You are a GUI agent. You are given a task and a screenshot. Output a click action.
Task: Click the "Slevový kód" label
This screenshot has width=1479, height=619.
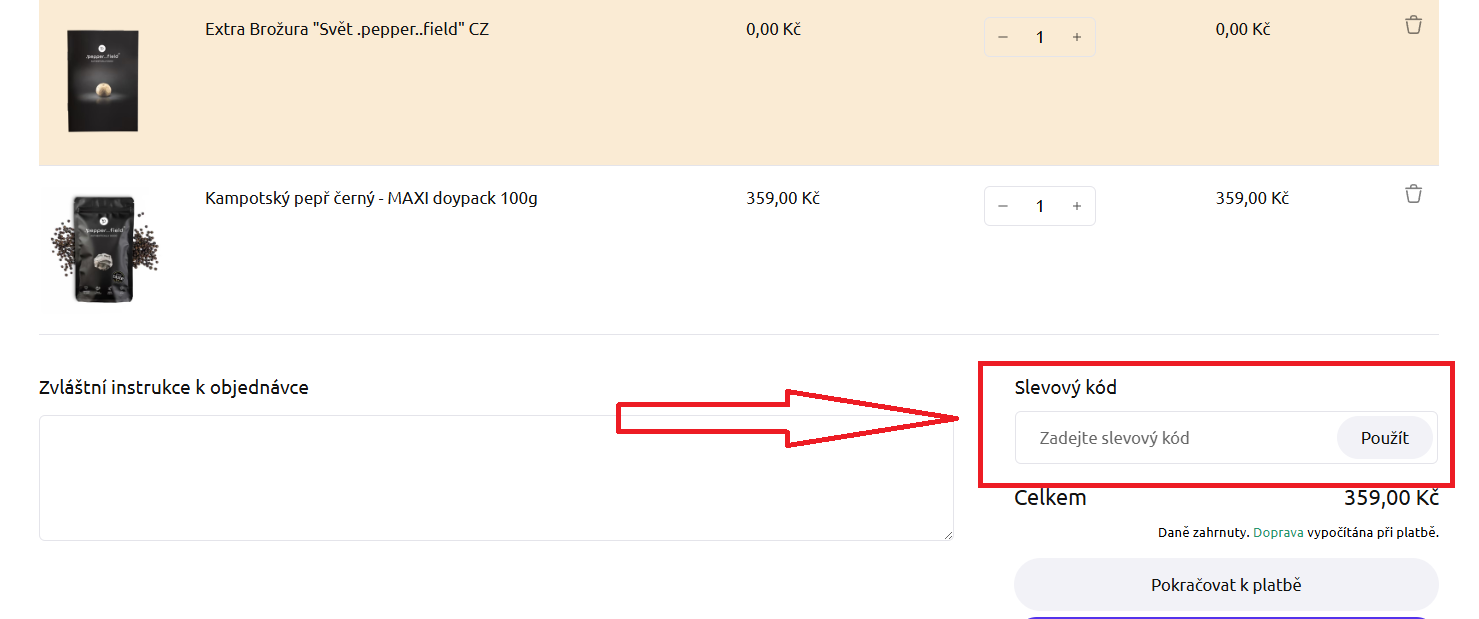(1065, 387)
